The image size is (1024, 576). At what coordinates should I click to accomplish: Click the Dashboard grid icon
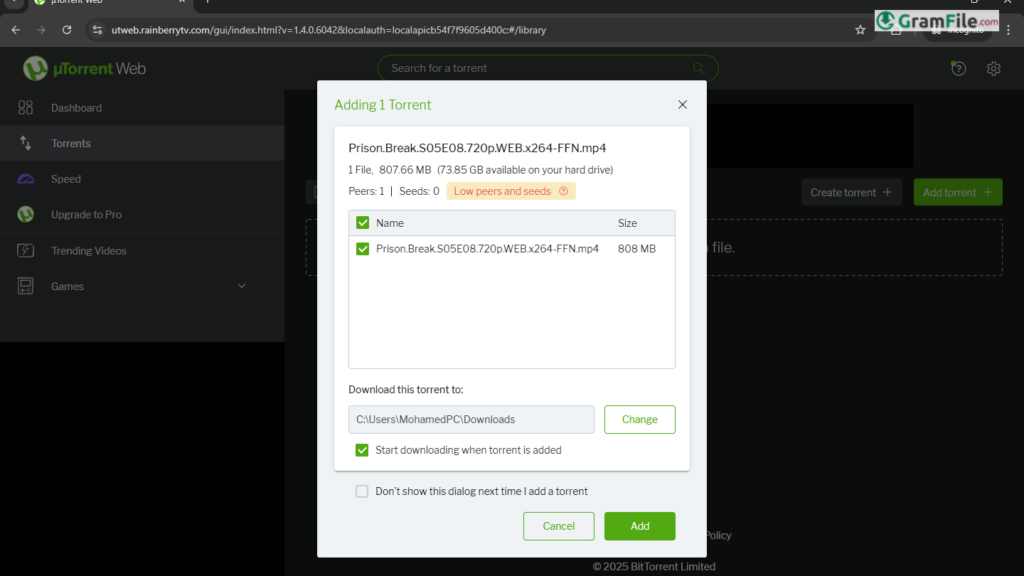[x=25, y=107]
